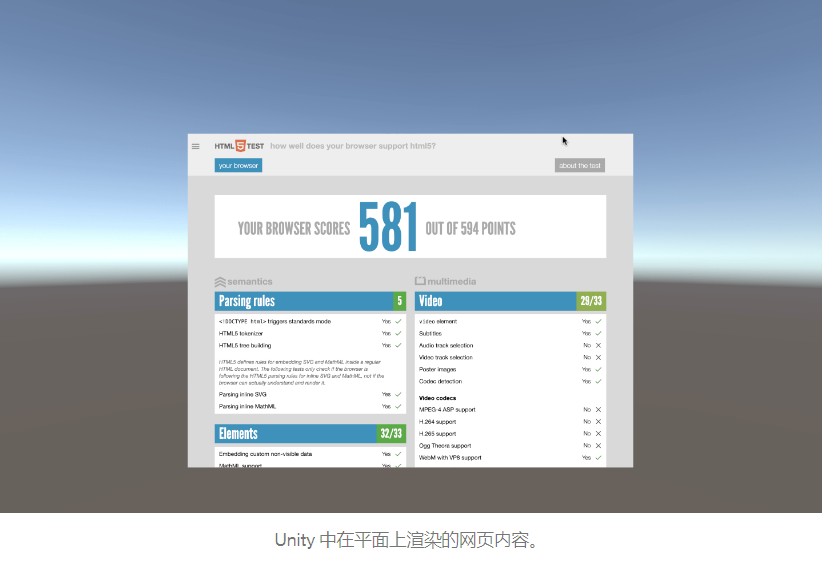Click the 'Video track selection' row

(510, 358)
